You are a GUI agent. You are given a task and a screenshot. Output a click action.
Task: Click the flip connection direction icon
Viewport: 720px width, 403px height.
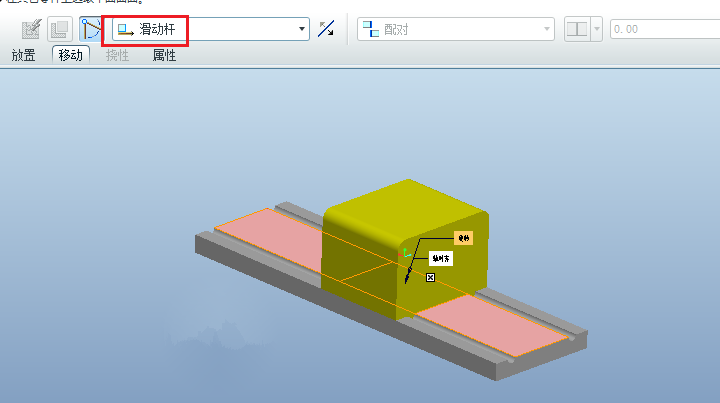pyautogui.click(x=326, y=29)
